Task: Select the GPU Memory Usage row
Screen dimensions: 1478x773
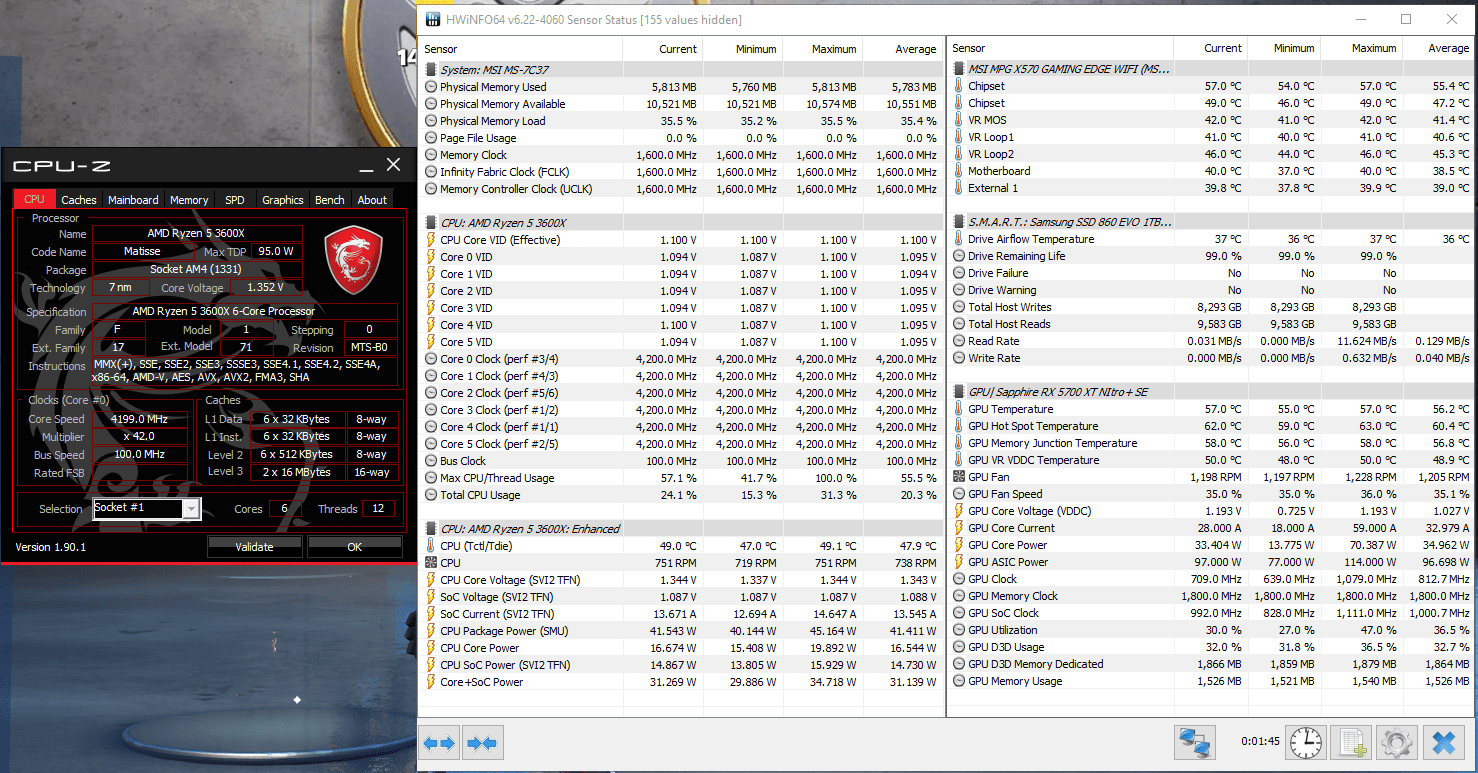Action: (x=1212, y=681)
